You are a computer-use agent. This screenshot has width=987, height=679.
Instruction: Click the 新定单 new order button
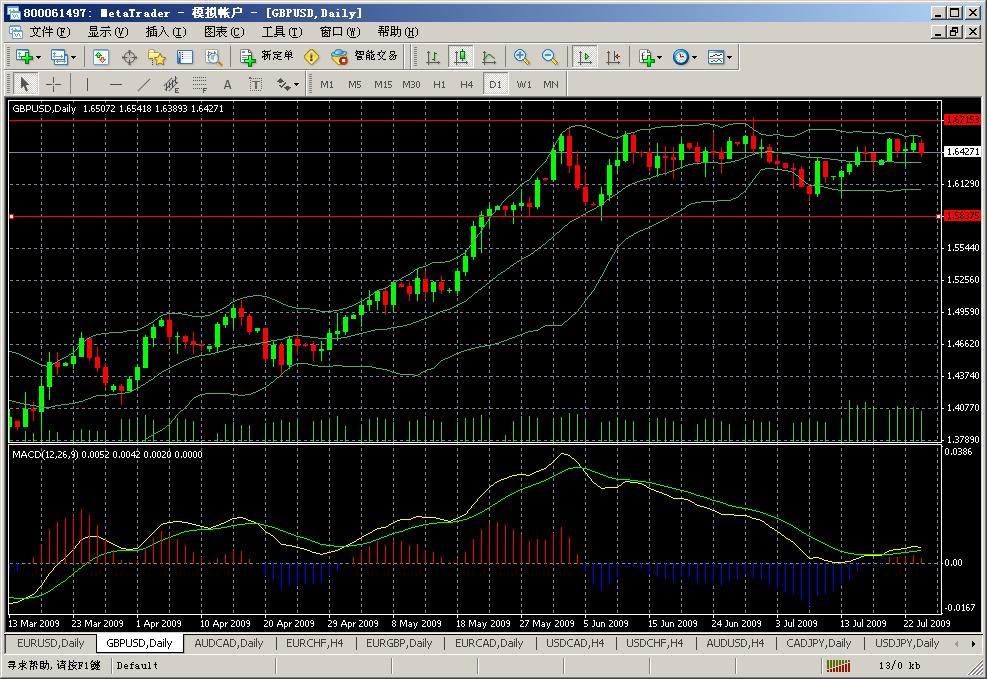click(x=267, y=57)
